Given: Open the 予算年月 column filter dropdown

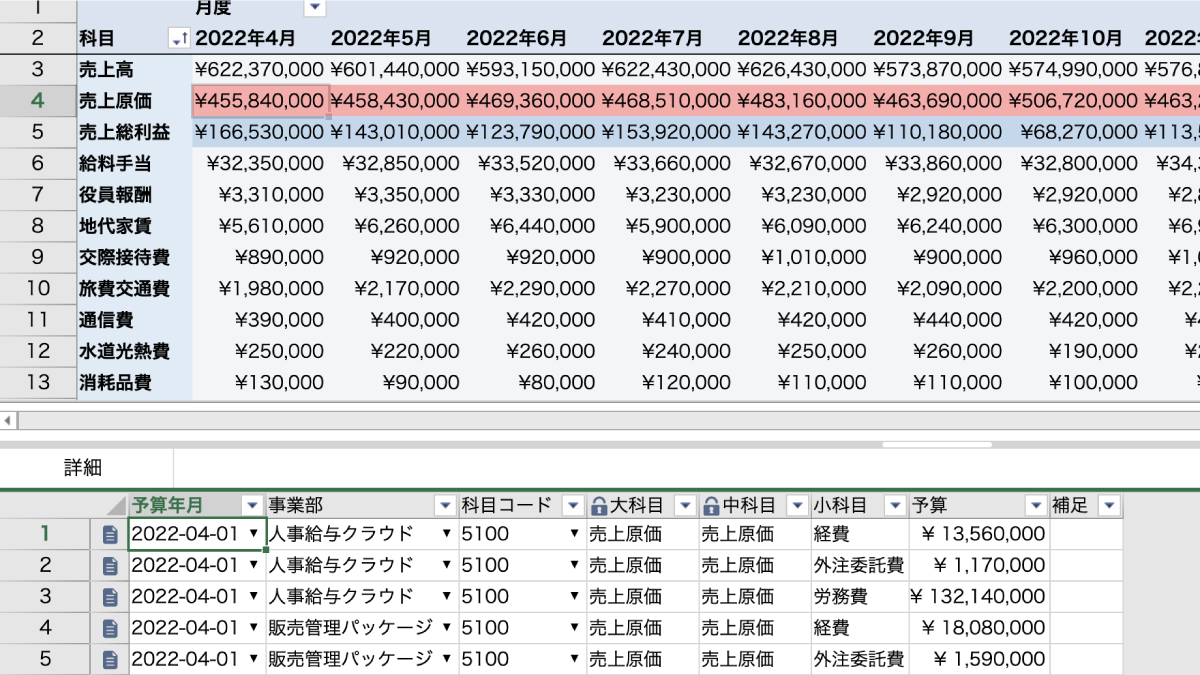Looking at the screenshot, I should point(253,506).
